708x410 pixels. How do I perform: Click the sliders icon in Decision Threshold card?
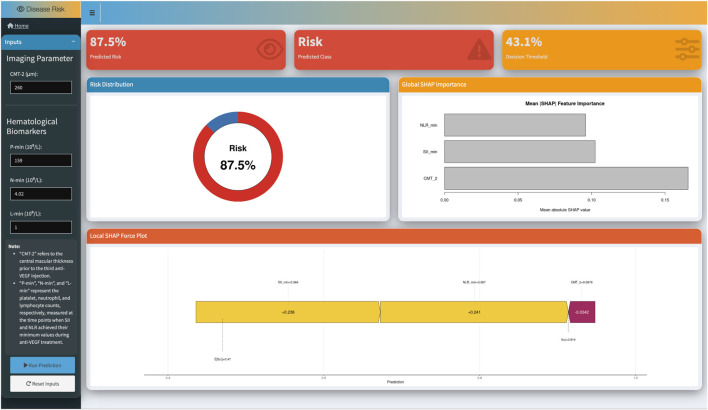click(687, 49)
